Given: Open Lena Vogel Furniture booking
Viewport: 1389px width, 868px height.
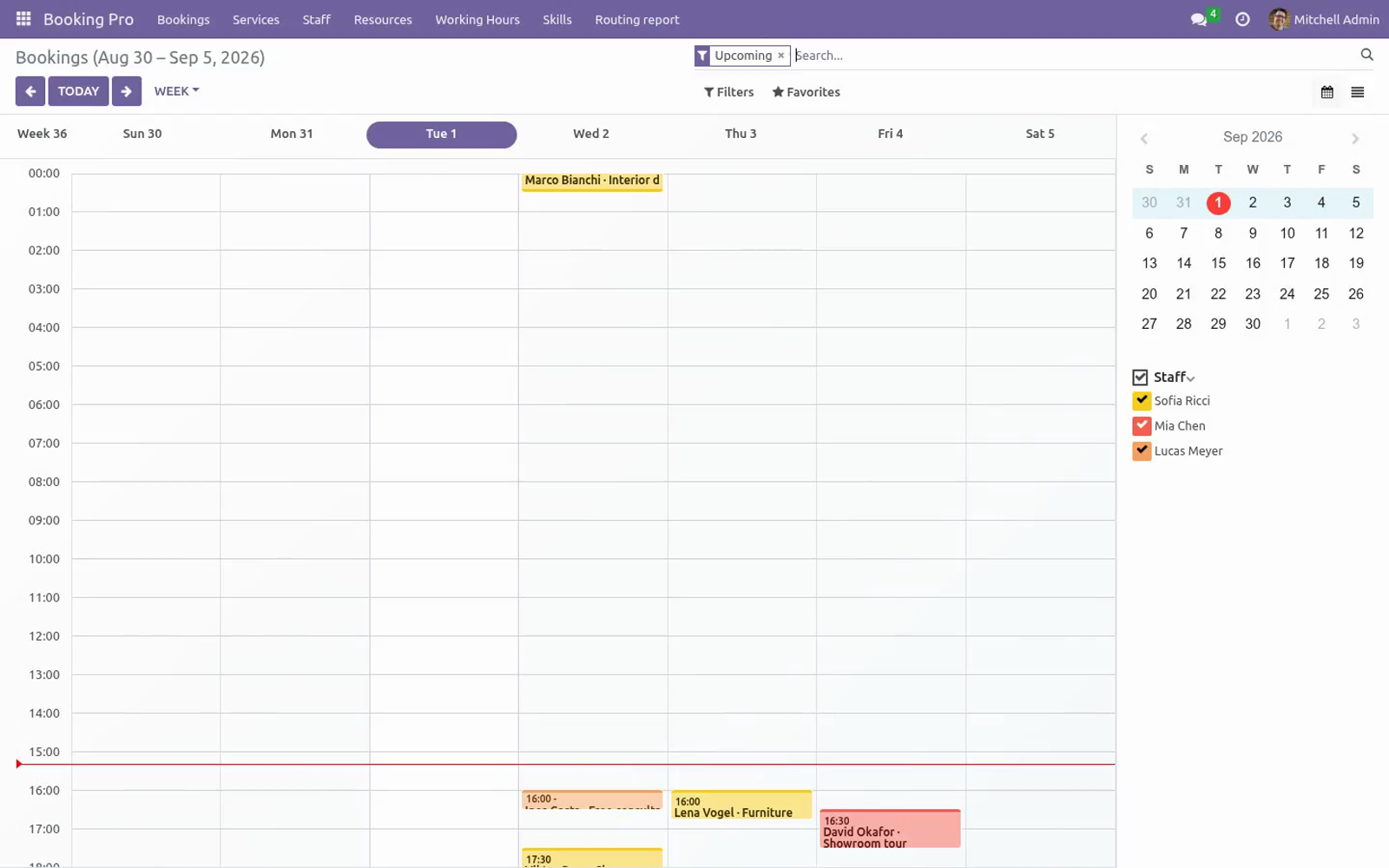Looking at the screenshot, I should [x=741, y=805].
